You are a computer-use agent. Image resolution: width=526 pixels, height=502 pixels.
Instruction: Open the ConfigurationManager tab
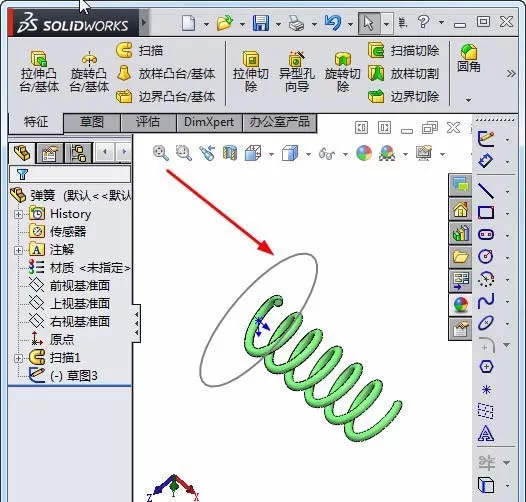[x=78, y=153]
